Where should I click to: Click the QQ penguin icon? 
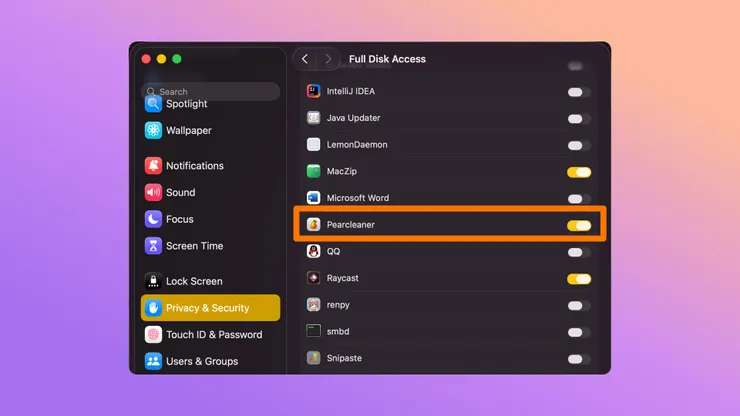pos(313,251)
